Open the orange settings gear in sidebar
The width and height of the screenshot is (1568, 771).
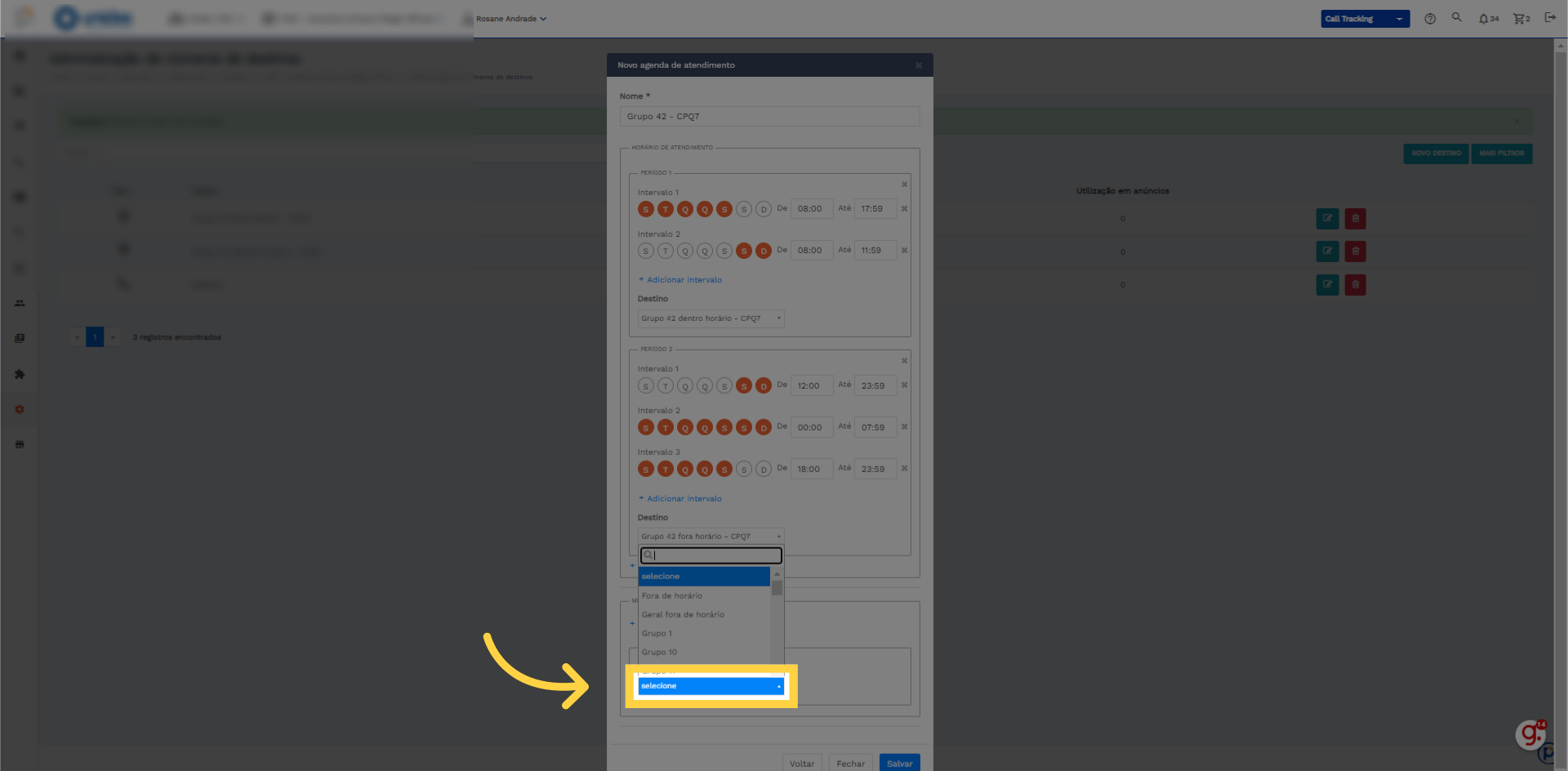[20, 409]
